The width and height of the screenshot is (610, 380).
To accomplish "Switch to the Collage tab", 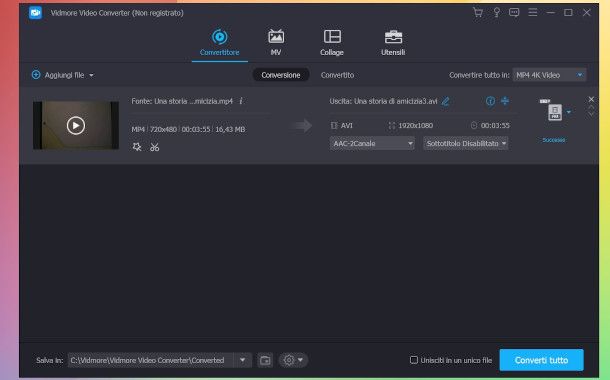I will coord(332,42).
